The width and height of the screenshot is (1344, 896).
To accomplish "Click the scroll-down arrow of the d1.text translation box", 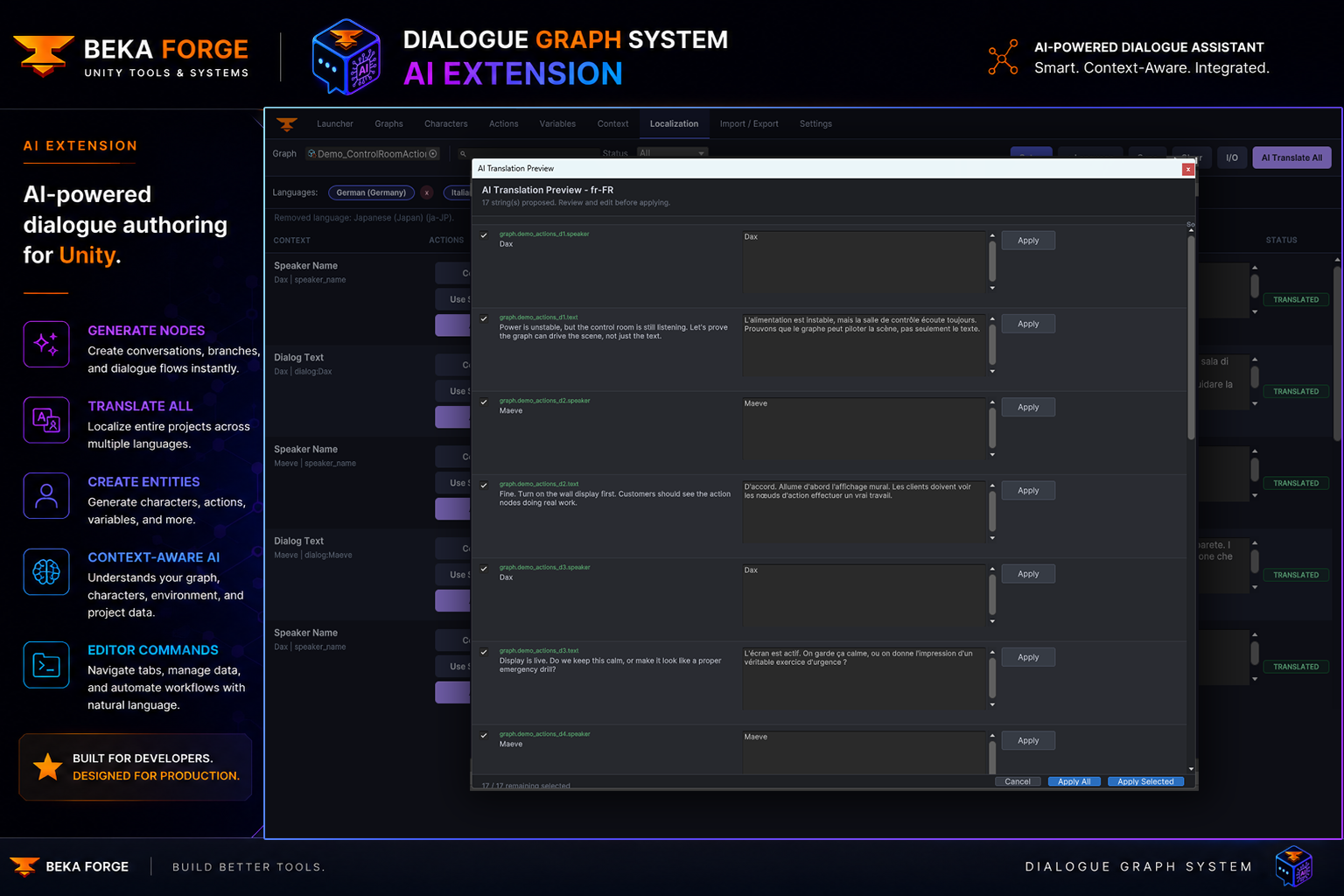I will click(992, 372).
